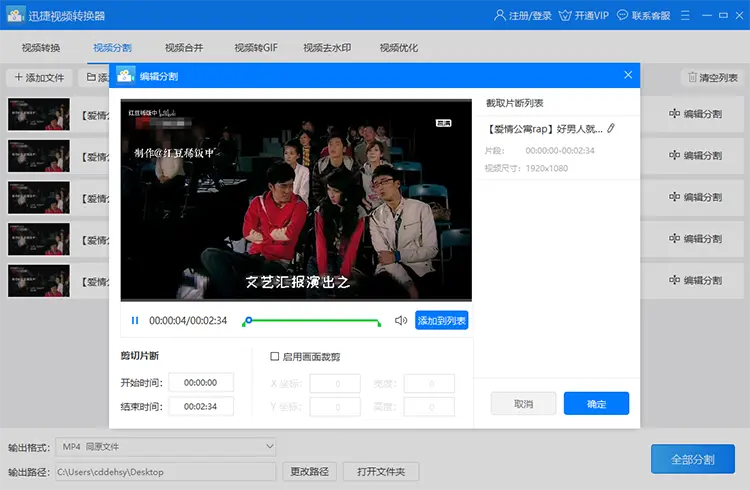Mute audio using the speaker icon
Image resolution: width=750 pixels, height=490 pixels.
click(401, 321)
